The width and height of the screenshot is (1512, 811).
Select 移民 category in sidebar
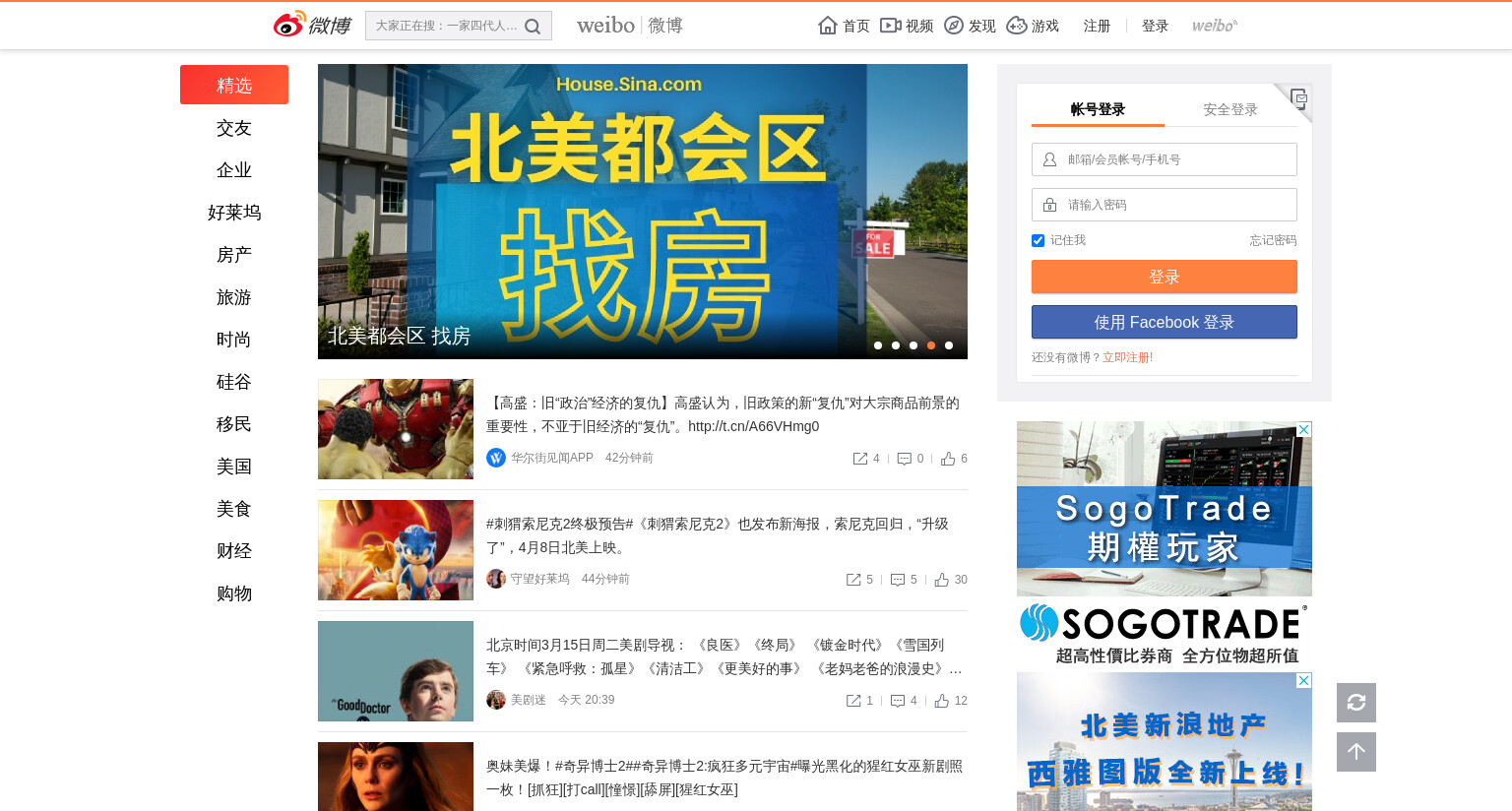[234, 424]
